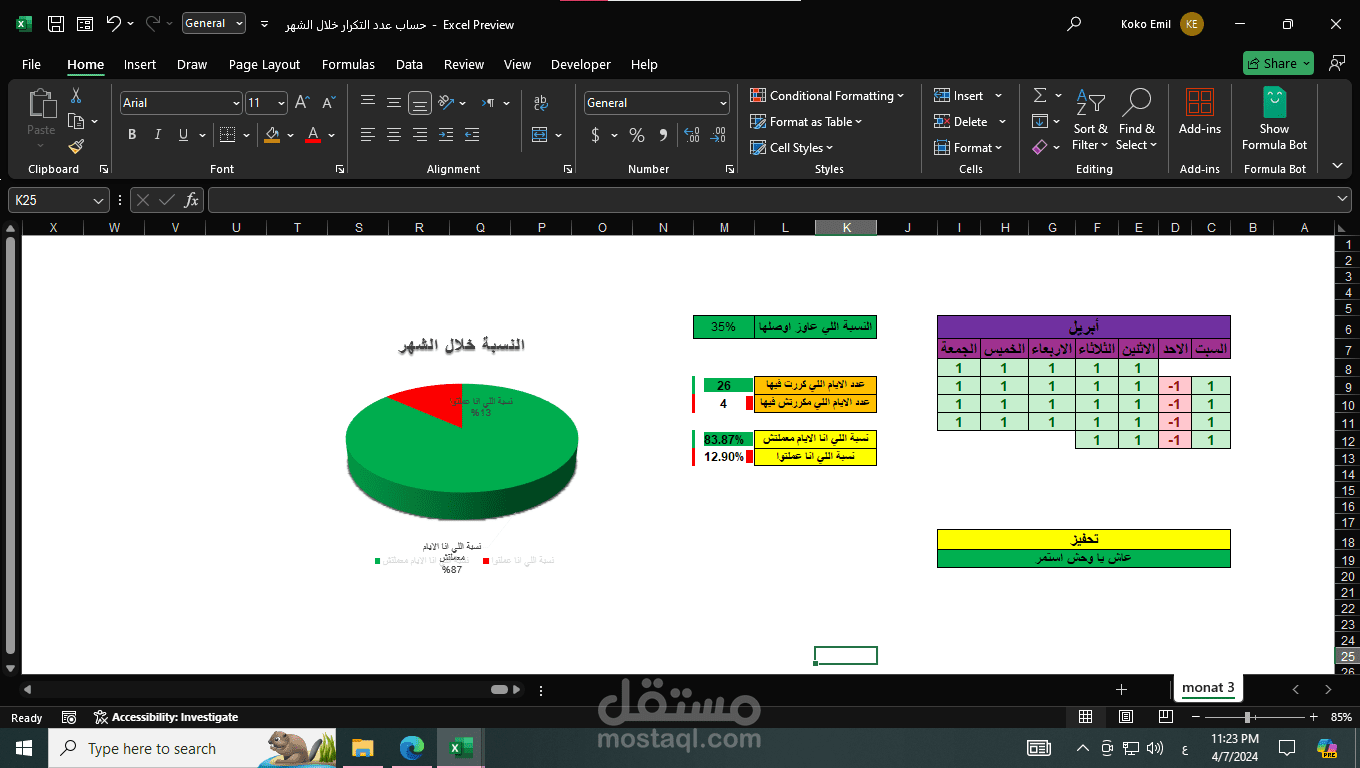Click the Percent Style icon
This screenshot has height=768, width=1360.
point(637,135)
